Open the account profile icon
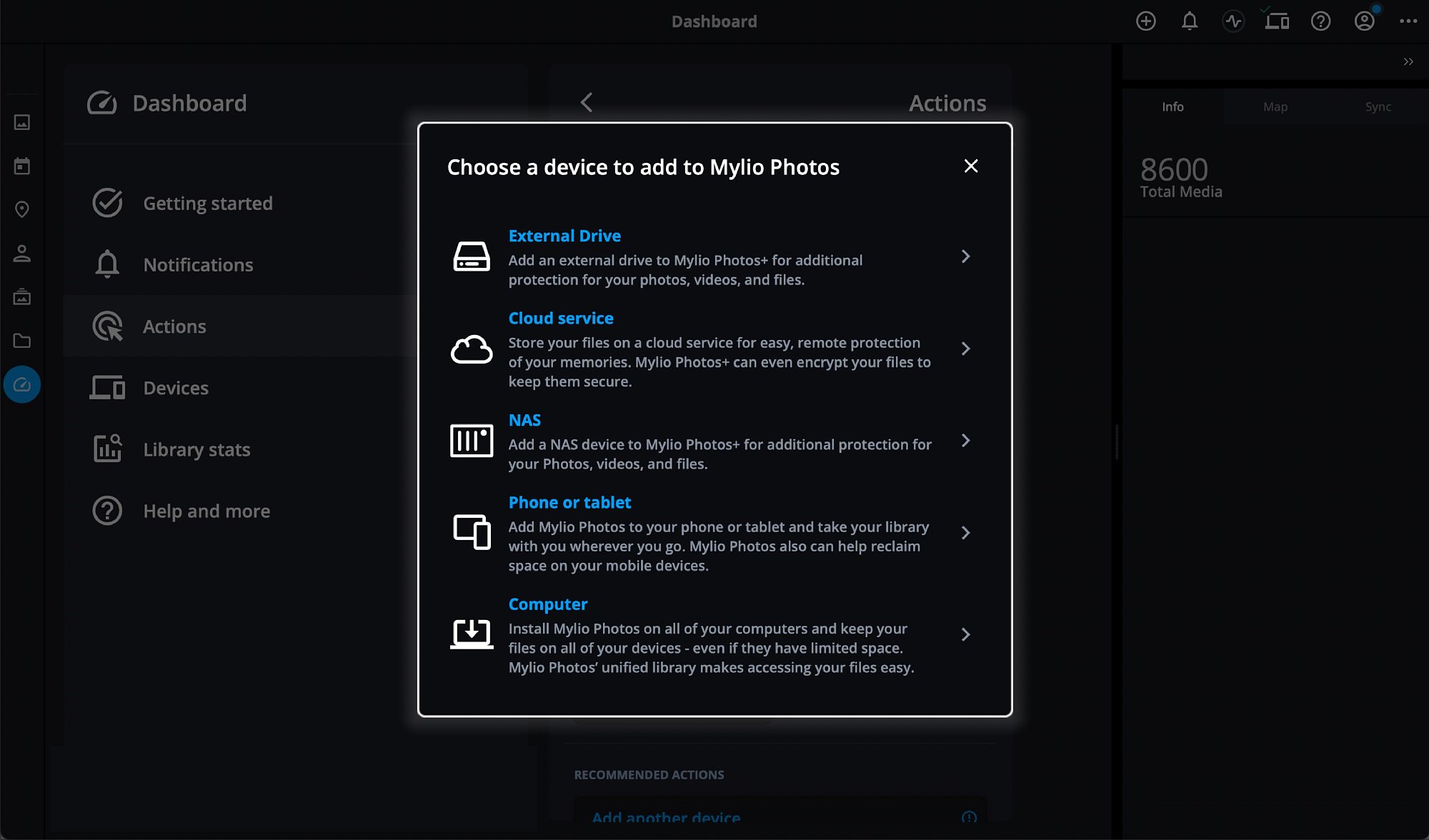The width and height of the screenshot is (1429, 840). click(1365, 21)
